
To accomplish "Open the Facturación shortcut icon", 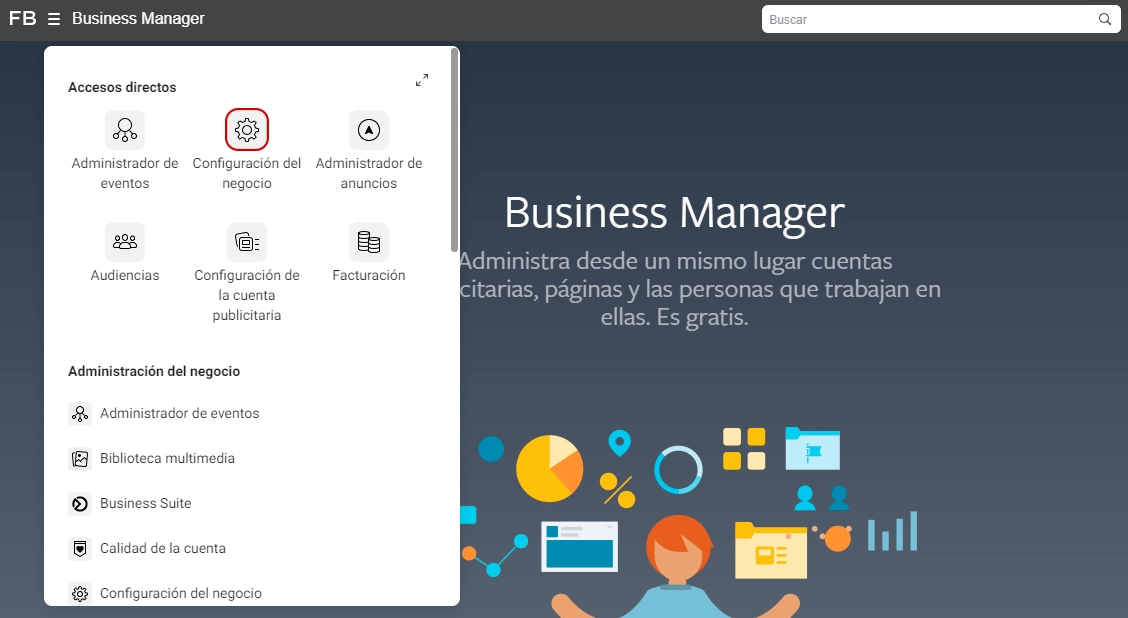I will pyautogui.click(x=369, y=242).
